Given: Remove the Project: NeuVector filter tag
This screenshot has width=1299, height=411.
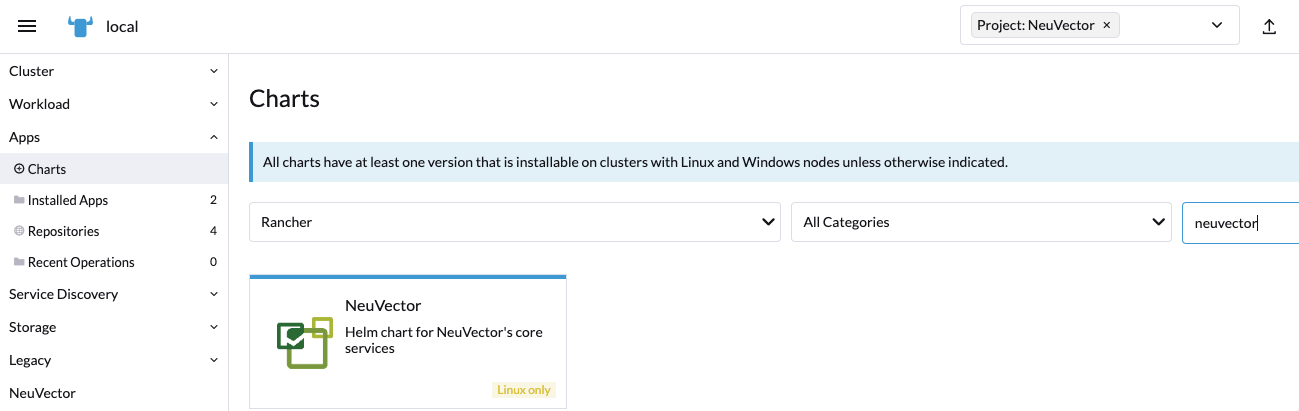Looking at the screenshot, I should pyautogui.click(x=1106, y=26).
